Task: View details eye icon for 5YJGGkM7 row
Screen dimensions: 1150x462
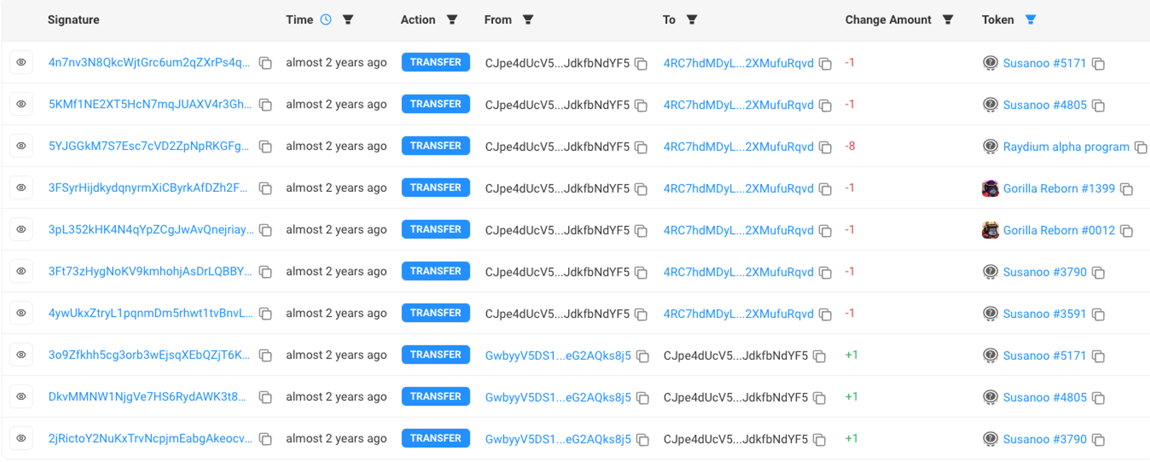Action: pos(21,147)
